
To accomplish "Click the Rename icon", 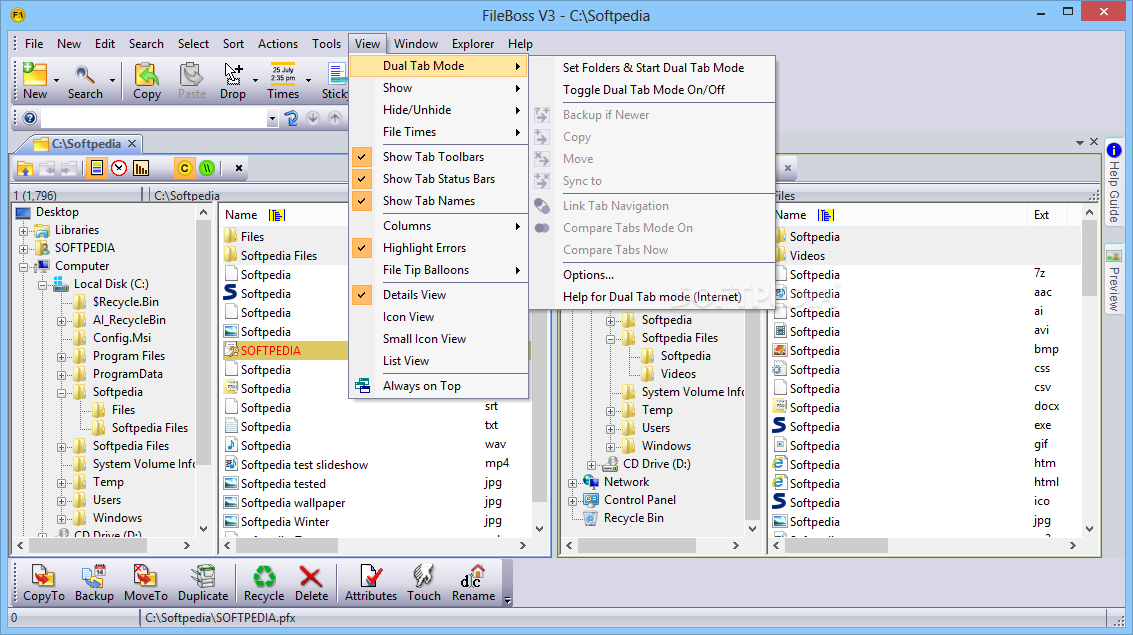I will click(x=473, y=584).
